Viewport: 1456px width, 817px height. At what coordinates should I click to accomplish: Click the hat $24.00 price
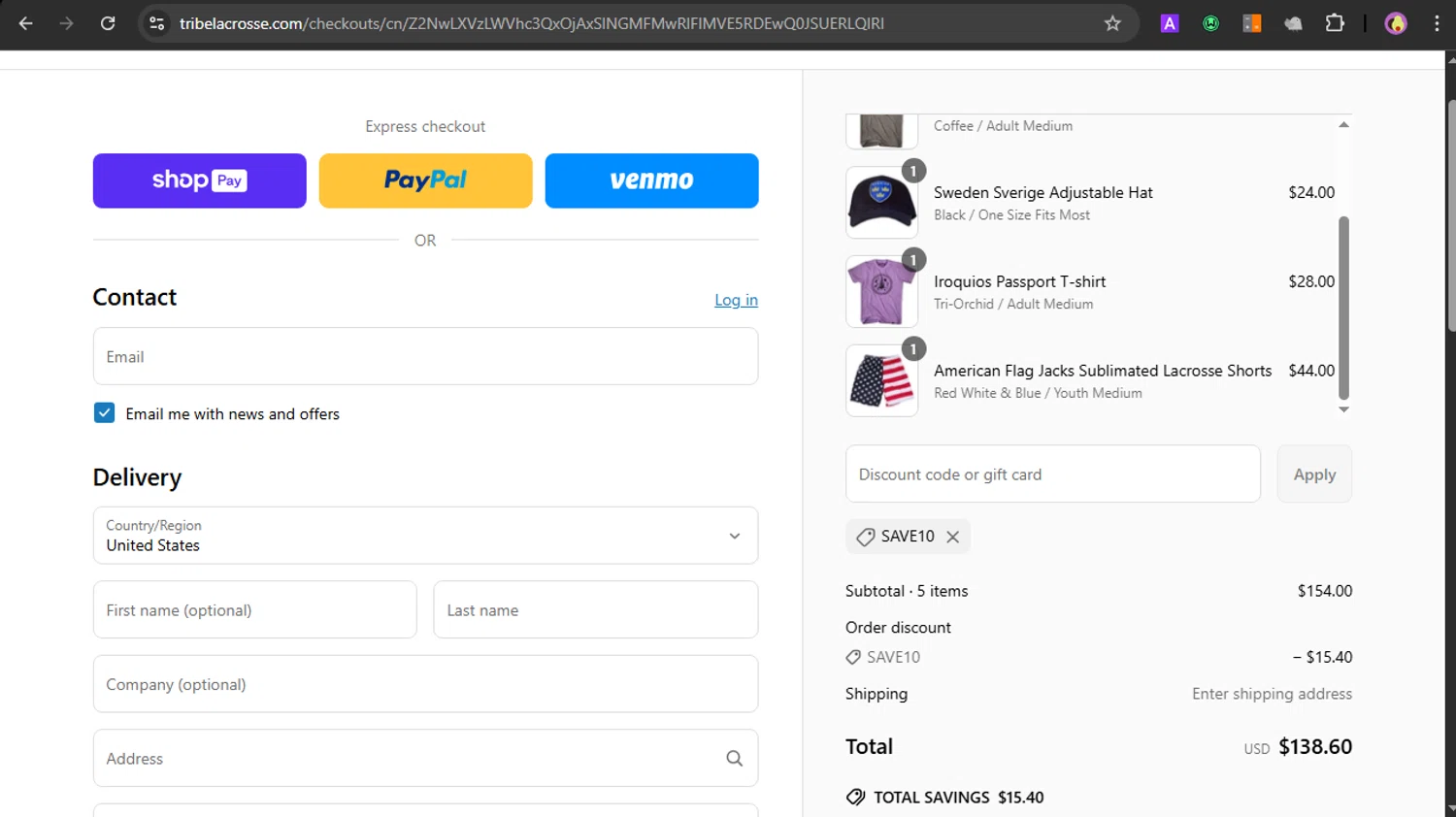click(1311, 192)
